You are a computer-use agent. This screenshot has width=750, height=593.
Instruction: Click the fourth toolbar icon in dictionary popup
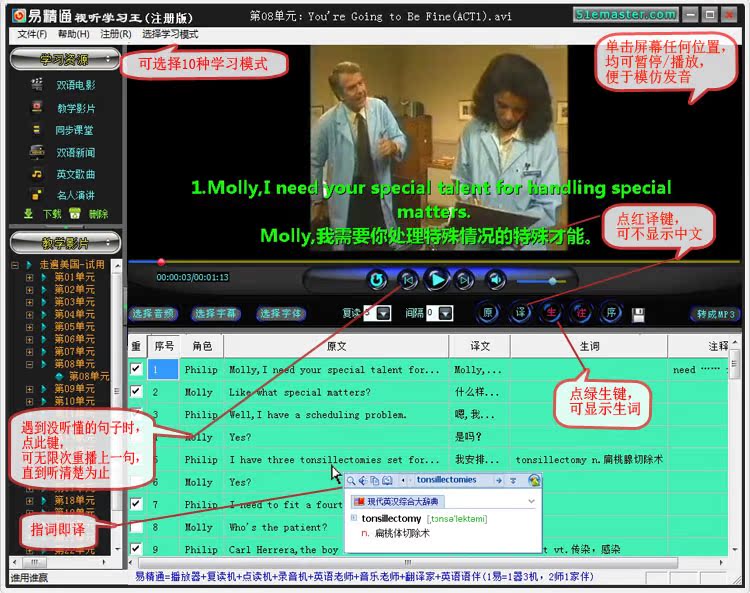pos(387,480)
